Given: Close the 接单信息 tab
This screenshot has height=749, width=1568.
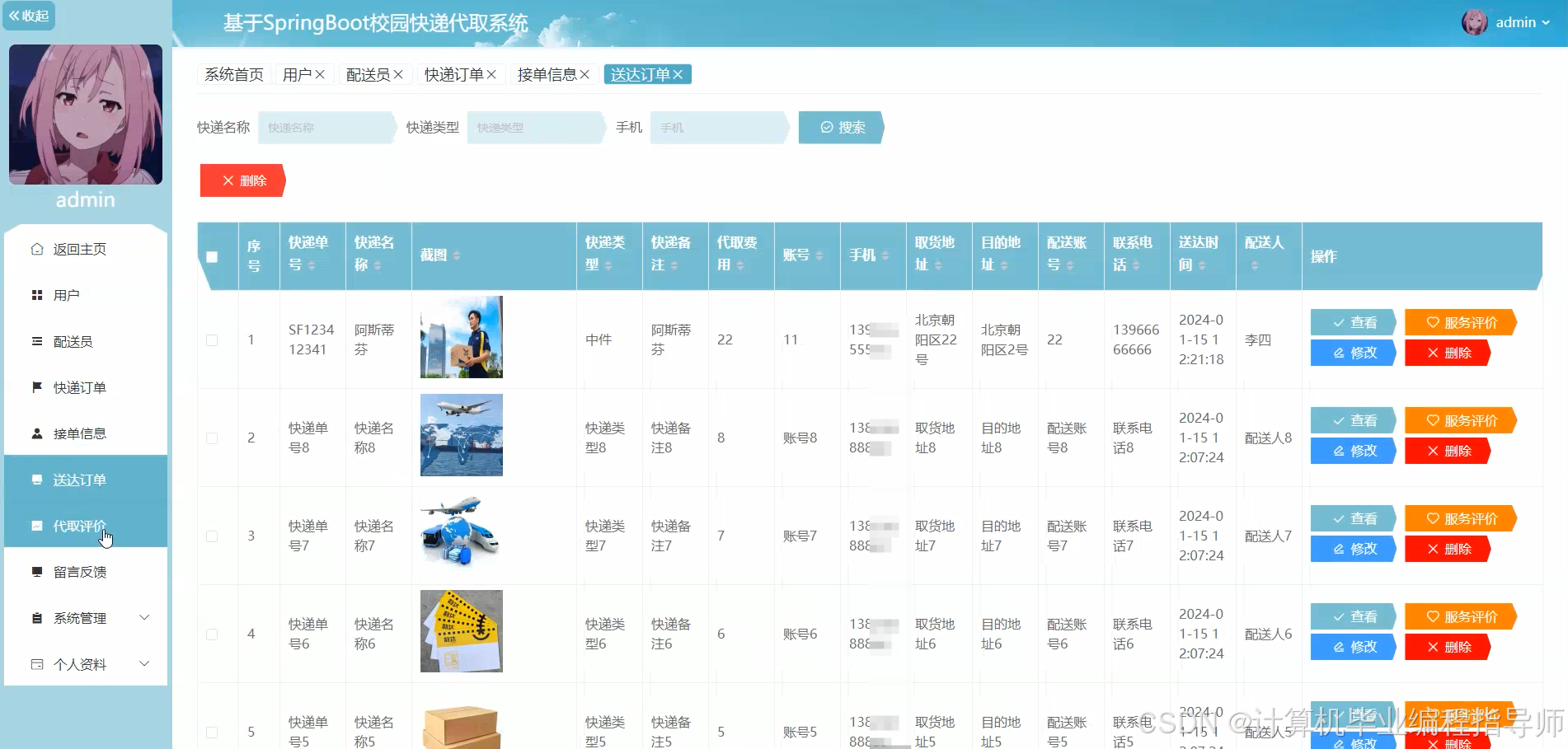Looking at the screenshot, I should pyautogui.click(x=584, y=73).
